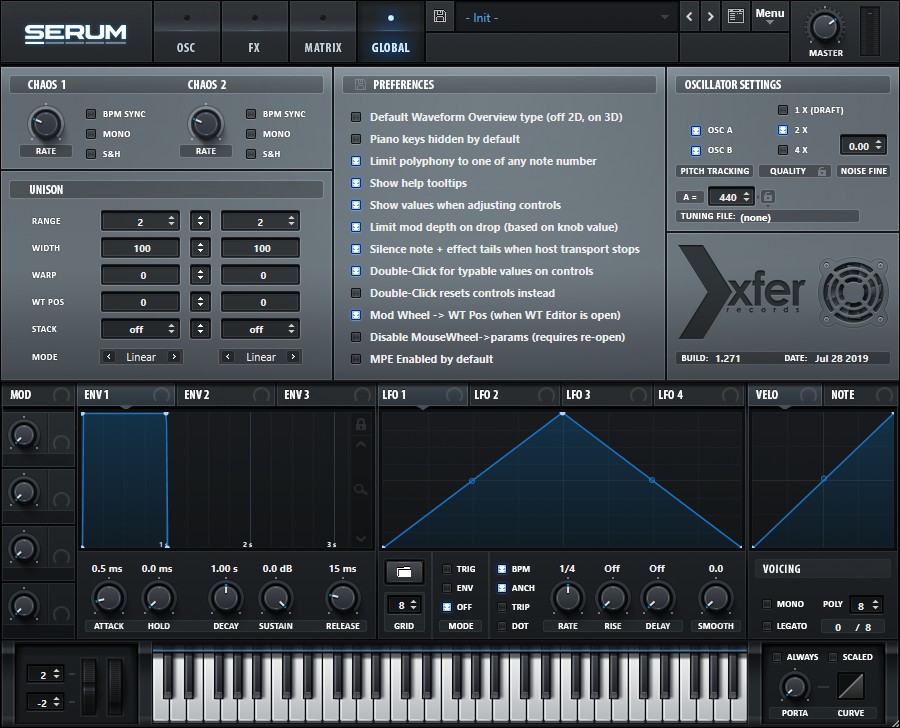Toggle OSC A pitch tracking checkbox
The image size is (900, 728).
coord(696,130)
